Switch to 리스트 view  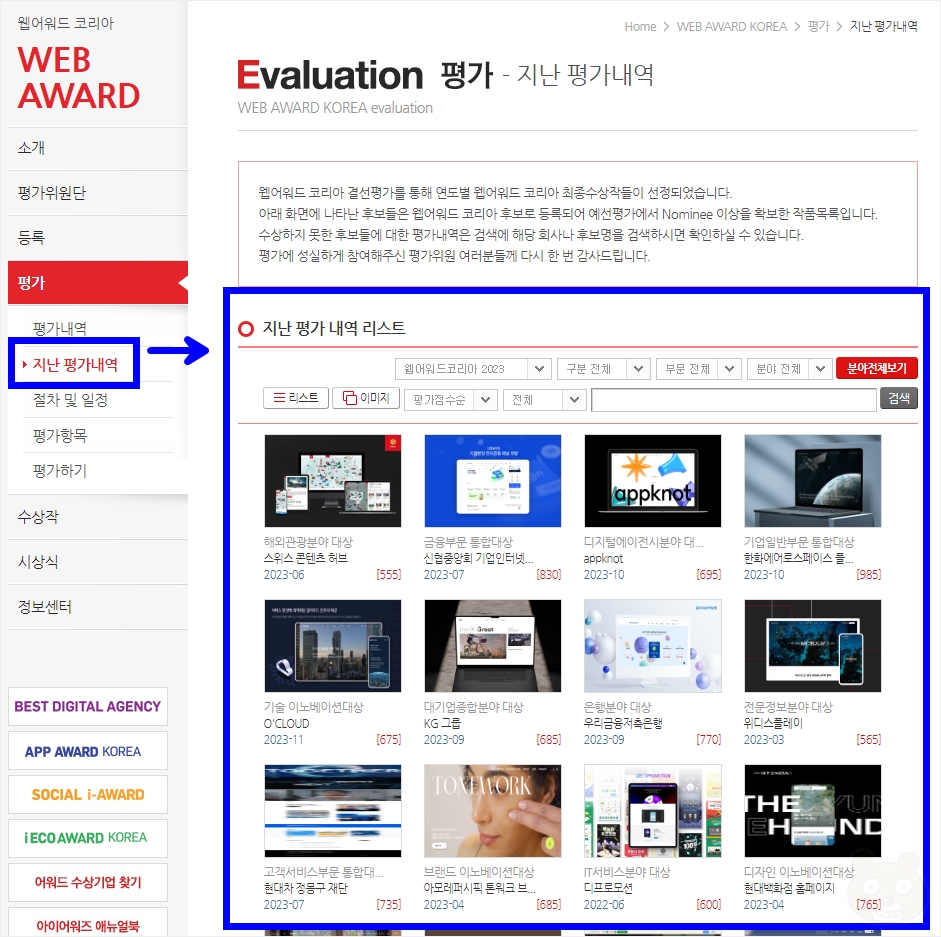tap(296, 398)
